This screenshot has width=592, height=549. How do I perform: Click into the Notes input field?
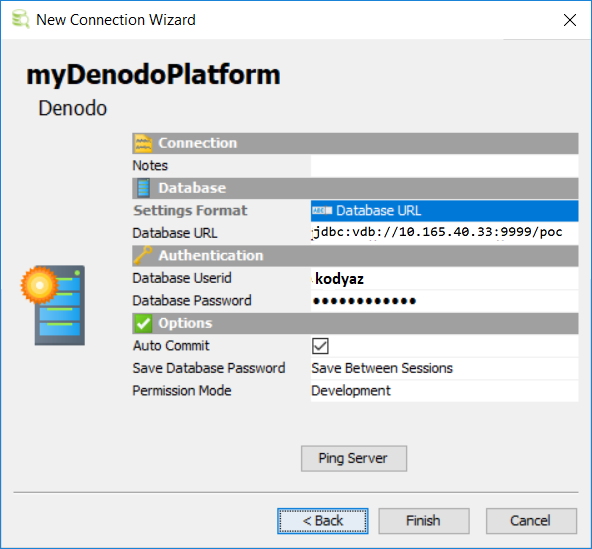click(444, 166)
